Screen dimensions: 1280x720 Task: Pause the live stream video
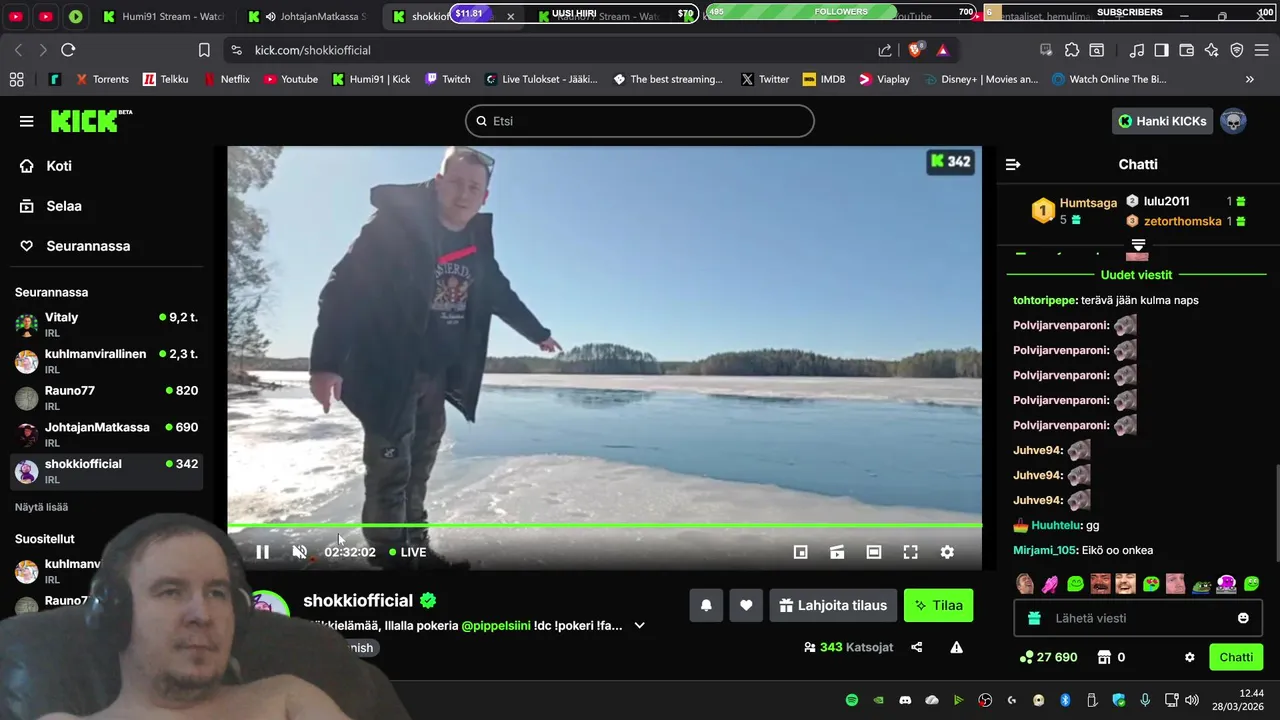262,552
